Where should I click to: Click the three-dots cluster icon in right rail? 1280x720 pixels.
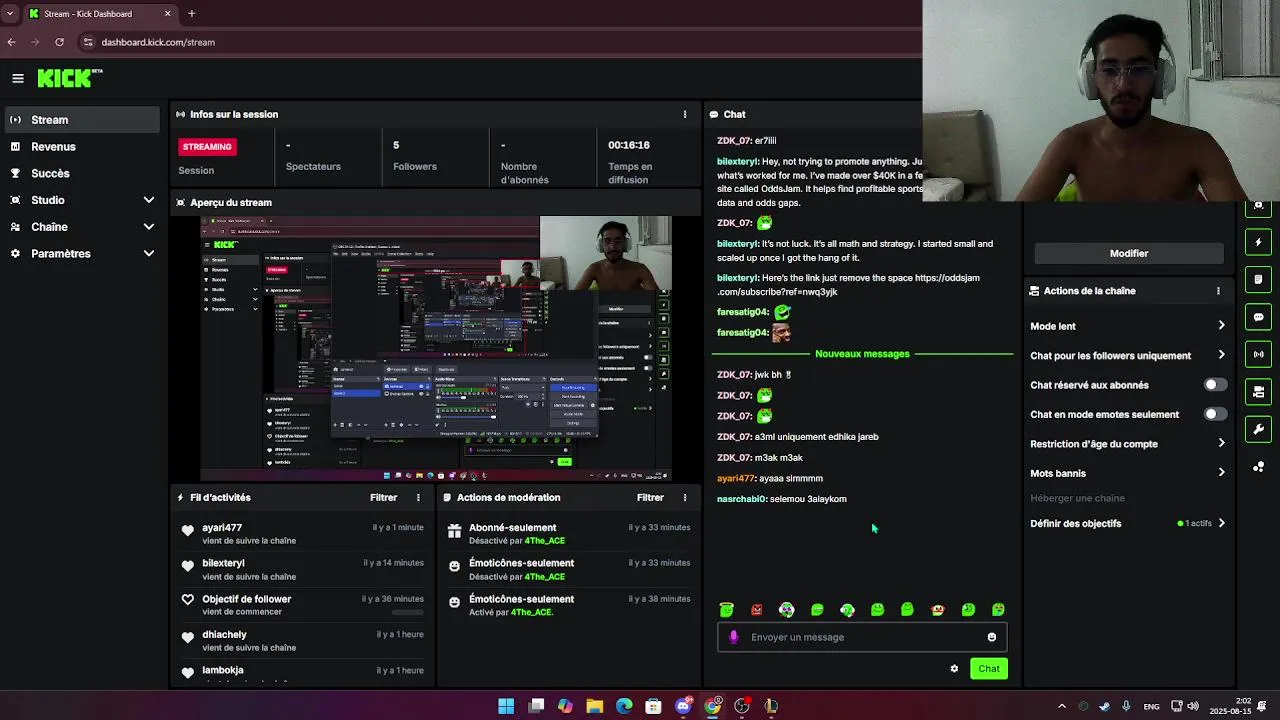click(1259, 467)
